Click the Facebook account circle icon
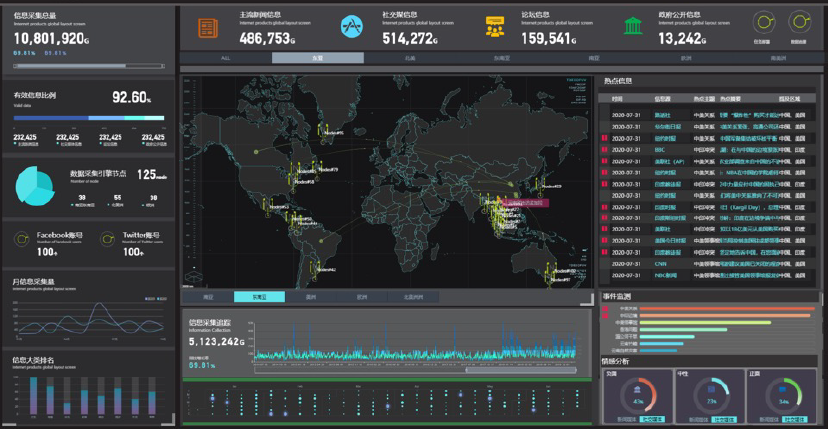This screenshot has height=429, width=829. (24, 239)
